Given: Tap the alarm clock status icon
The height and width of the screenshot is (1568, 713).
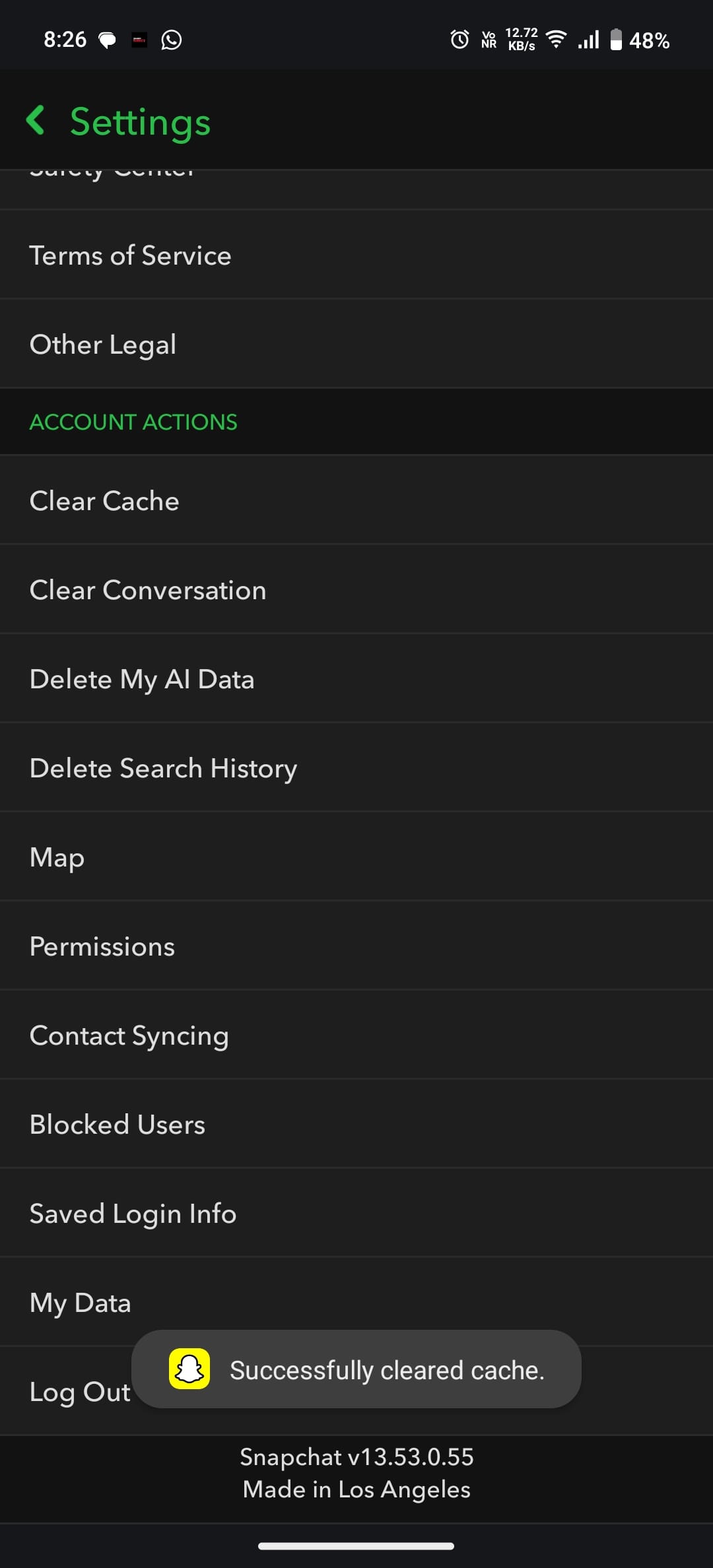Looking at the screenshot, I should [459, 40].
